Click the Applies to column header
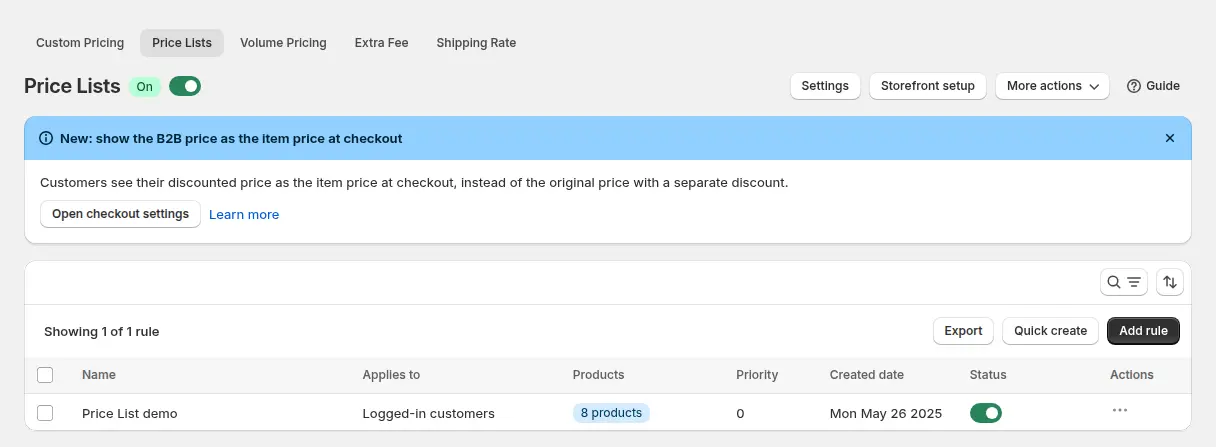The image size is (1216, 447). point(391,375)
